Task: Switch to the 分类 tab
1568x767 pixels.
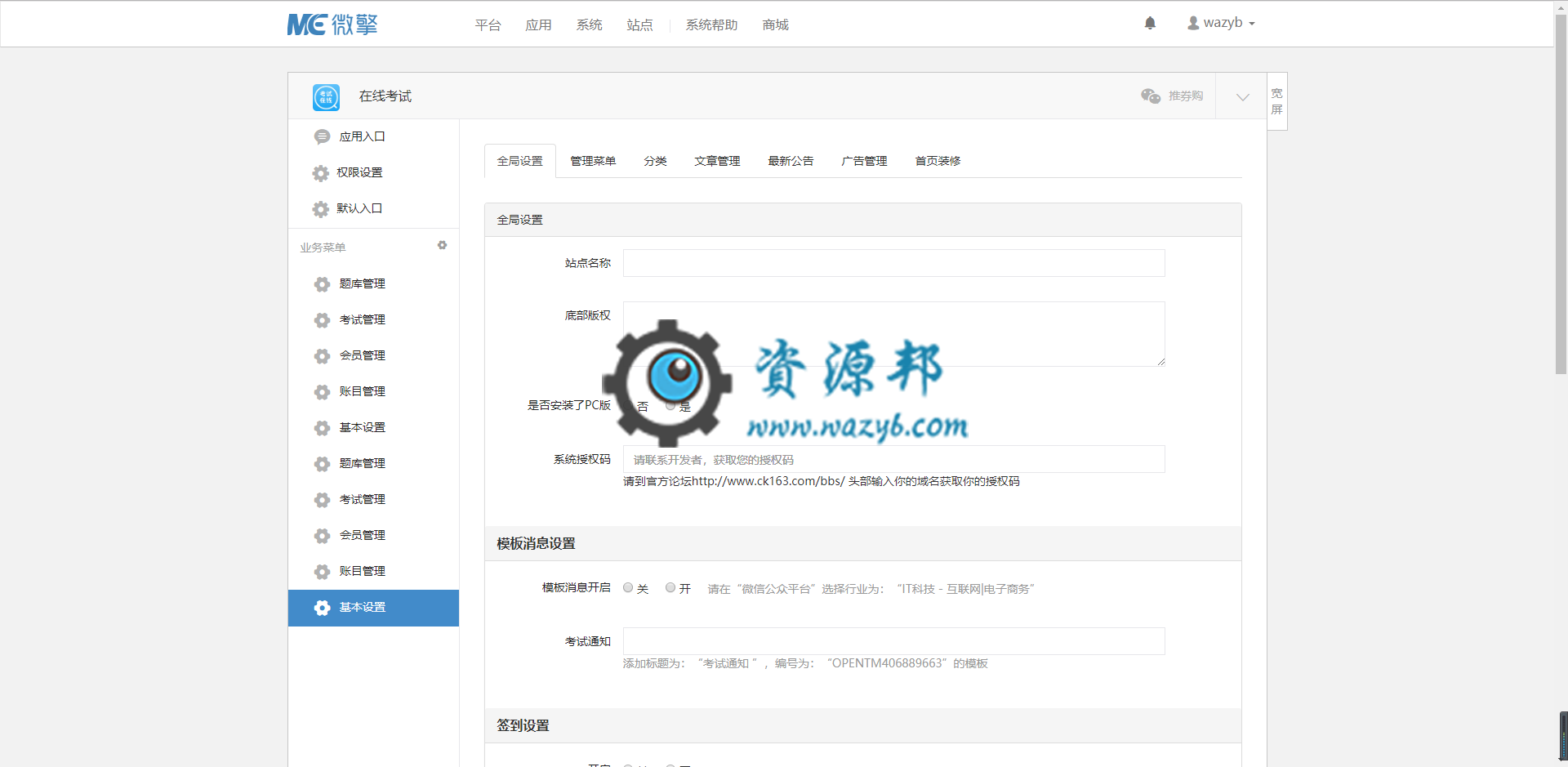Action: (655, 161)
